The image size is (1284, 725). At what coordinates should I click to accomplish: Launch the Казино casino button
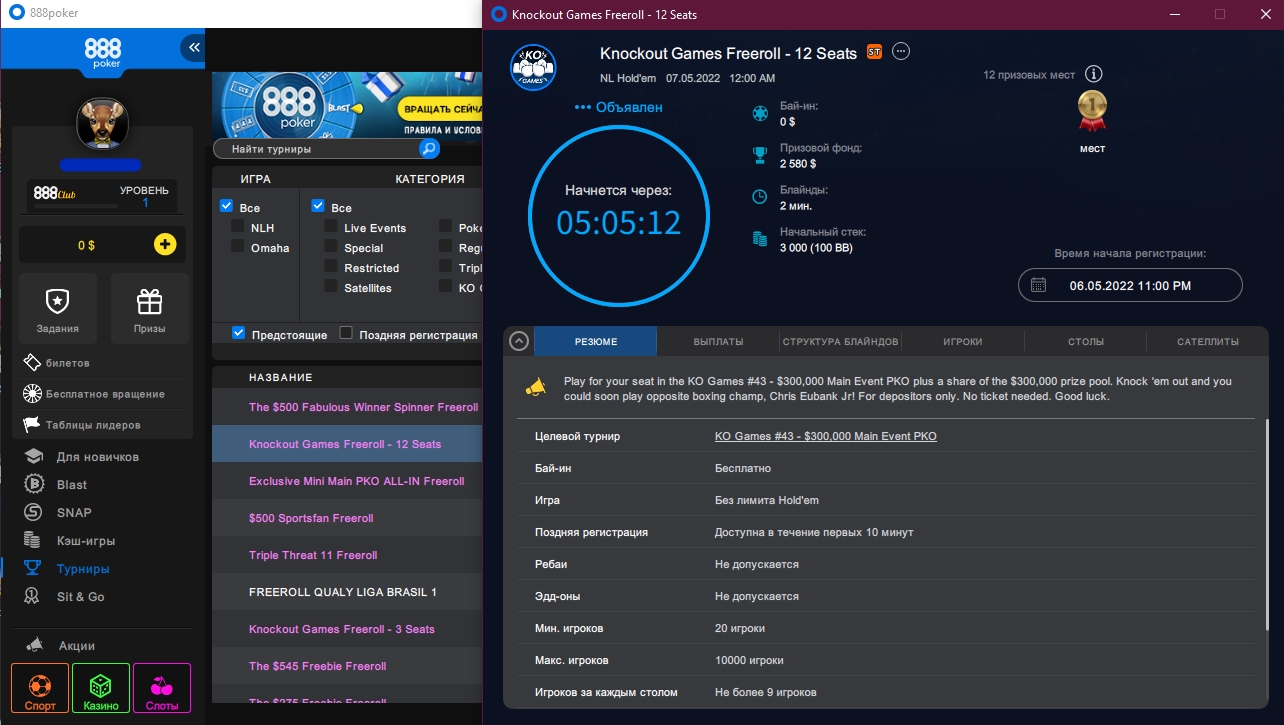pos(101,689)
